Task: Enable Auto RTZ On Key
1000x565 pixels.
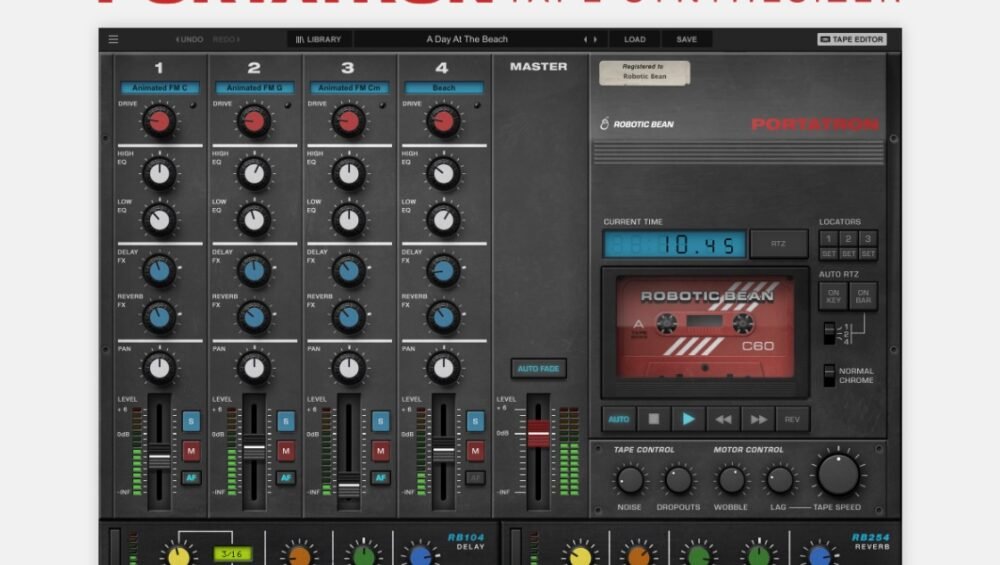Action: (x=833, y=296)
